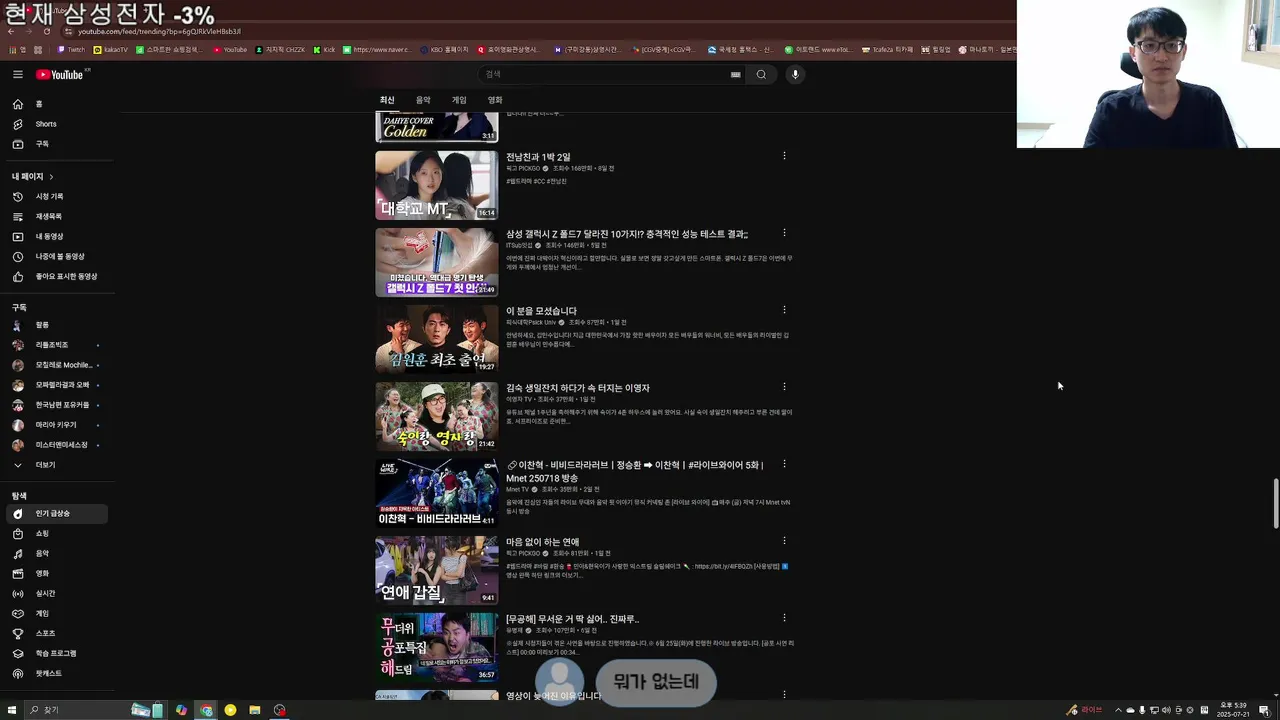Switch to the 영화 trending tab
The image size is (1280, 720).
495,100
